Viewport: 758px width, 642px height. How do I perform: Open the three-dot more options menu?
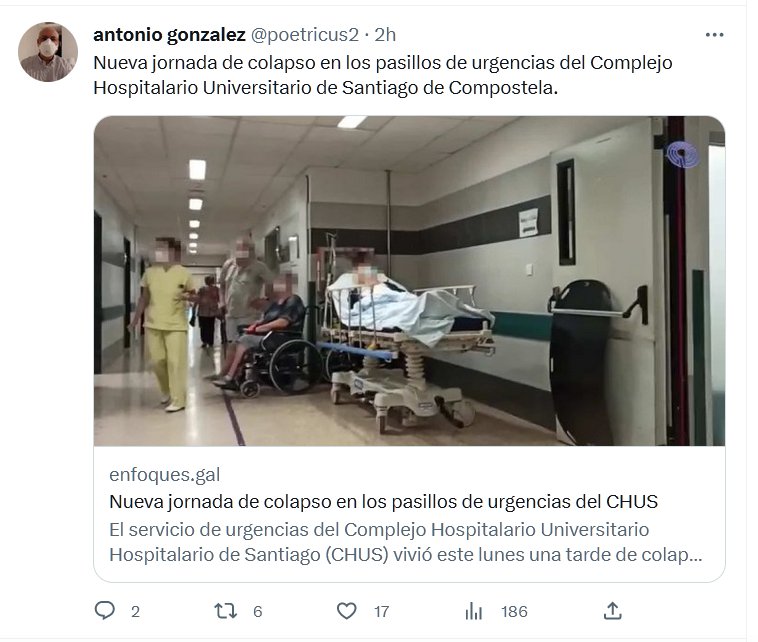[x=714, y=35]
